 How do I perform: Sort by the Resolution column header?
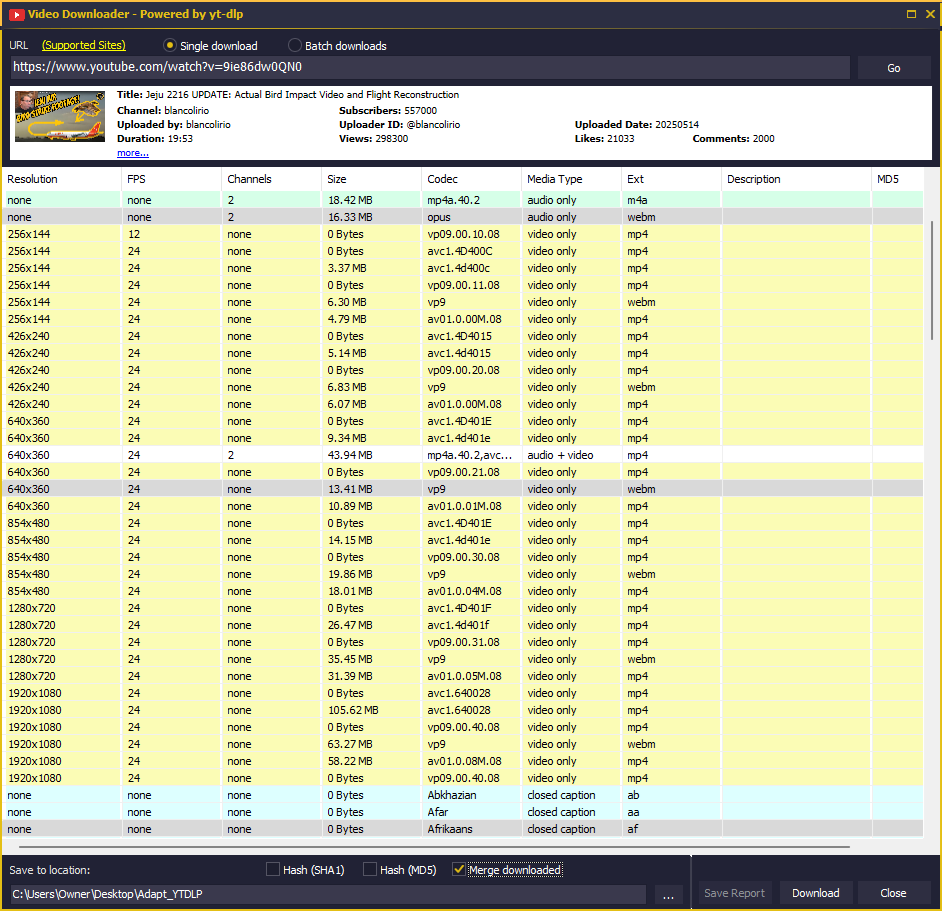pyautogui.click(x=62, y=179)
